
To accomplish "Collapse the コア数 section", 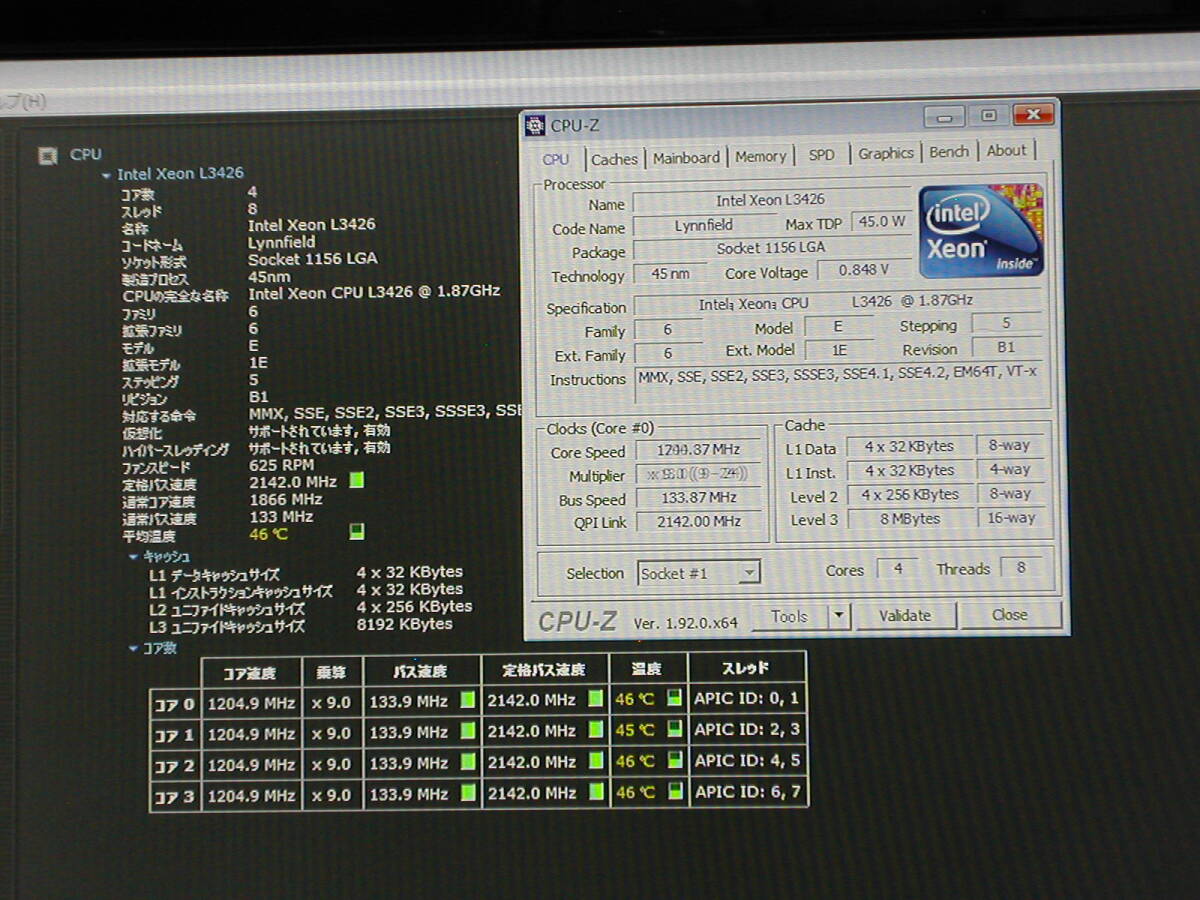I will [x=133, y=648].
